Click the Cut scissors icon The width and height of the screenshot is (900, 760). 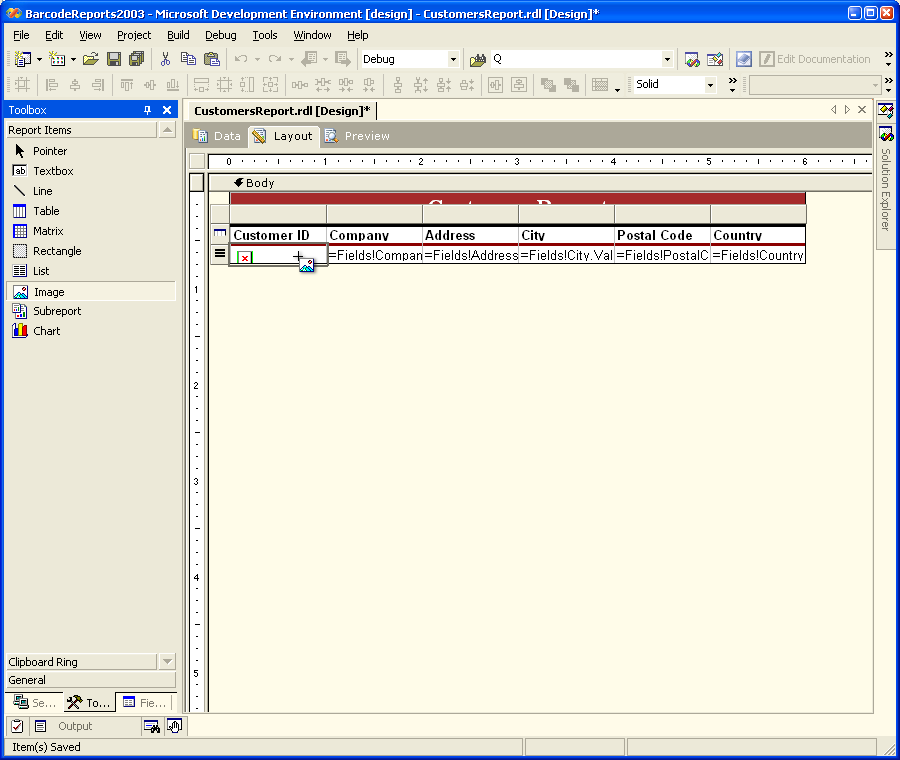pyautogui.click(x=166, y=59)
